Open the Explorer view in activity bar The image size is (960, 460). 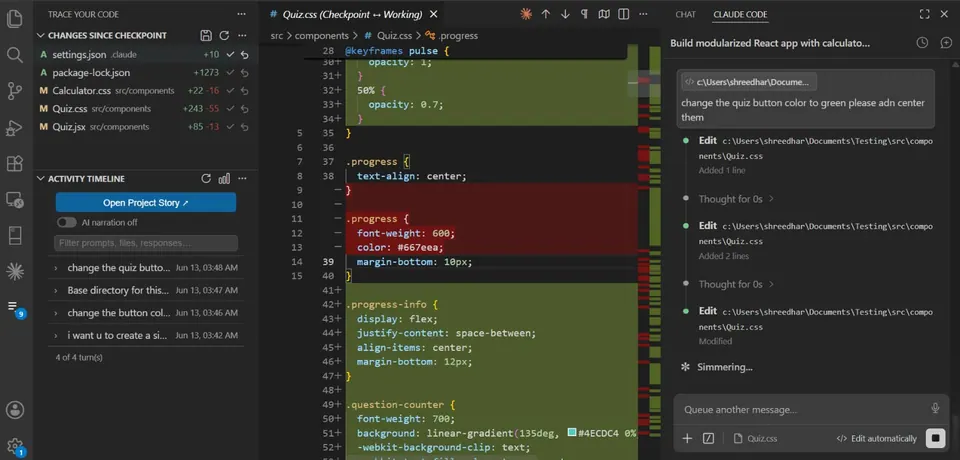tap(15, 19)
